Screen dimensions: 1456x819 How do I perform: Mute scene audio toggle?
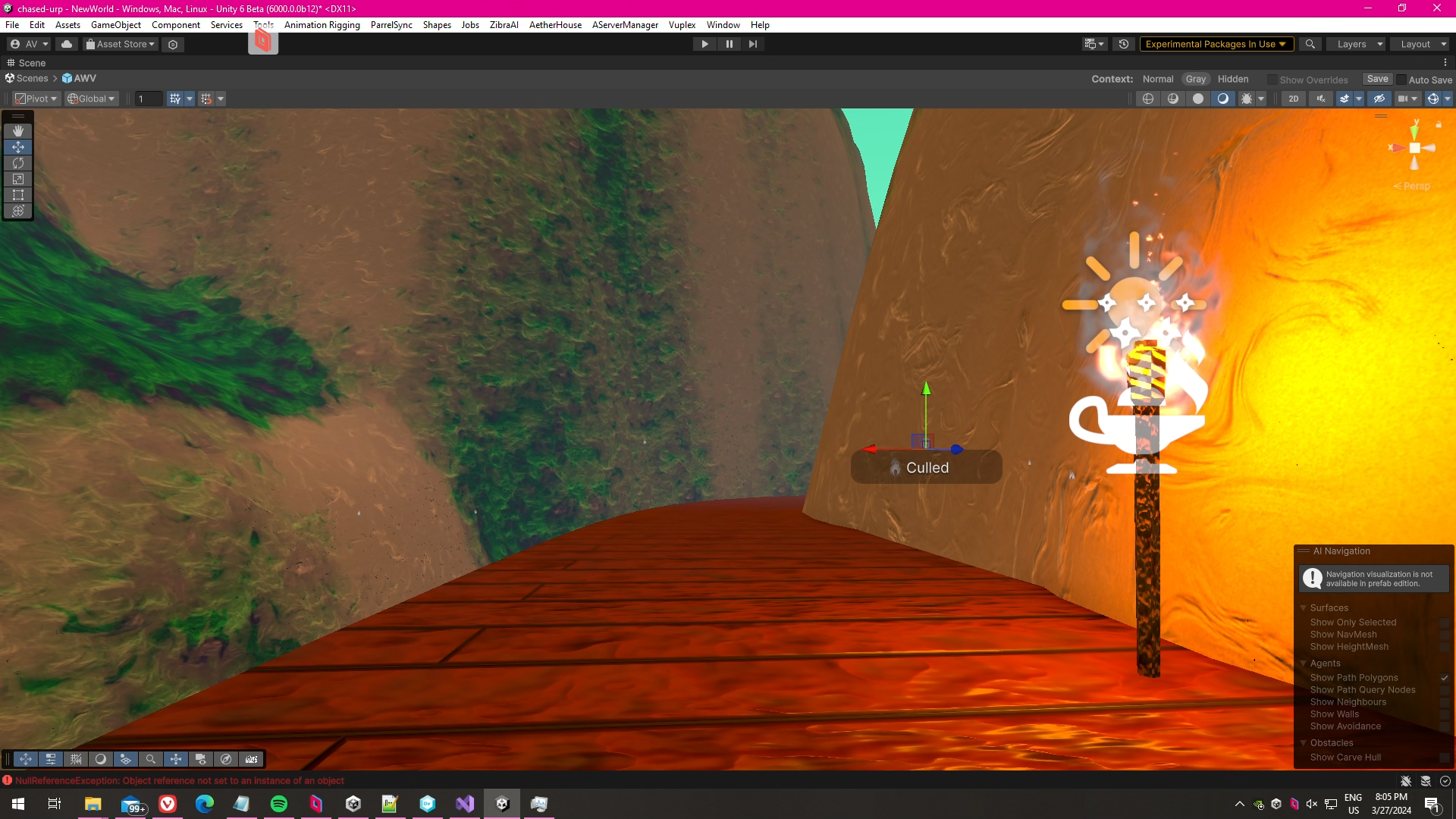1321,99
